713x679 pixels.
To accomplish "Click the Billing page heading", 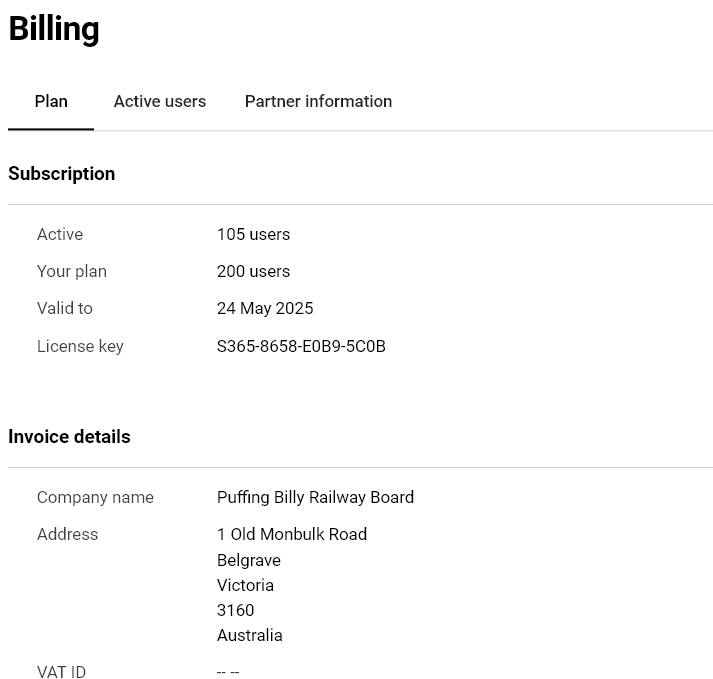I will click(54, 29).
